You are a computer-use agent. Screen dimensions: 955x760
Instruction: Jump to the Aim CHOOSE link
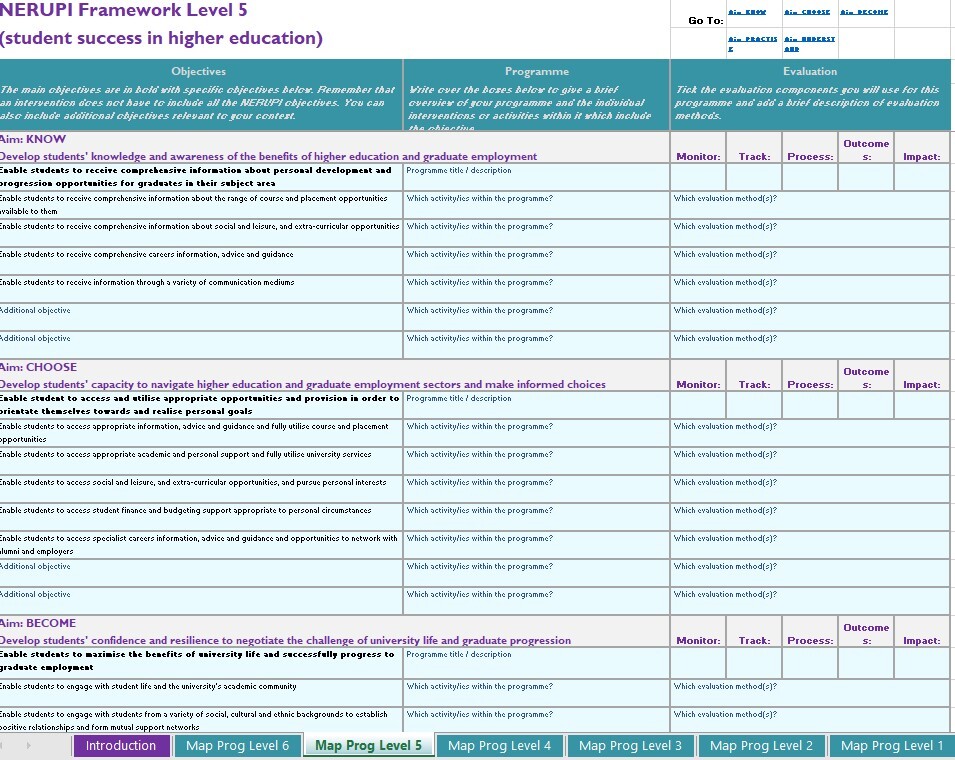click(806, 12)
